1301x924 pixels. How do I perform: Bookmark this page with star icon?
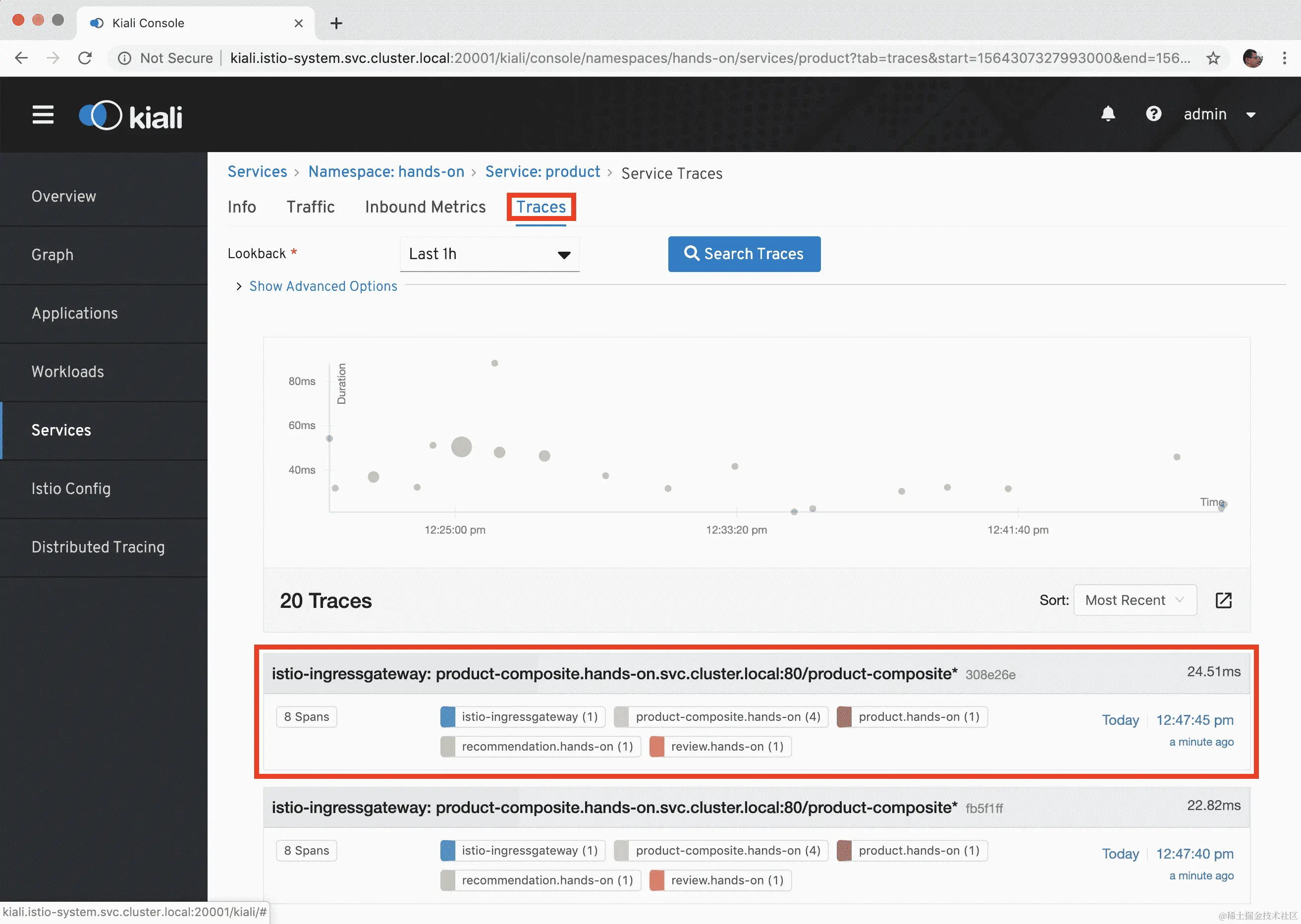point(1213,58)
